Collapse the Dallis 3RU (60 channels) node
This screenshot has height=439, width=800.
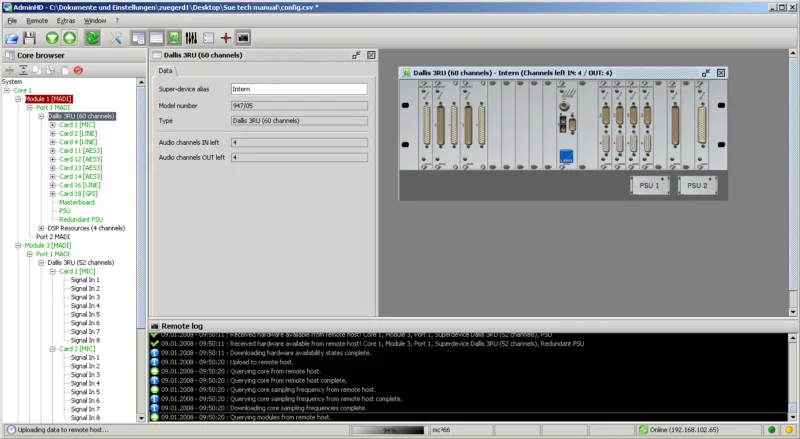(x=41, y=116)
